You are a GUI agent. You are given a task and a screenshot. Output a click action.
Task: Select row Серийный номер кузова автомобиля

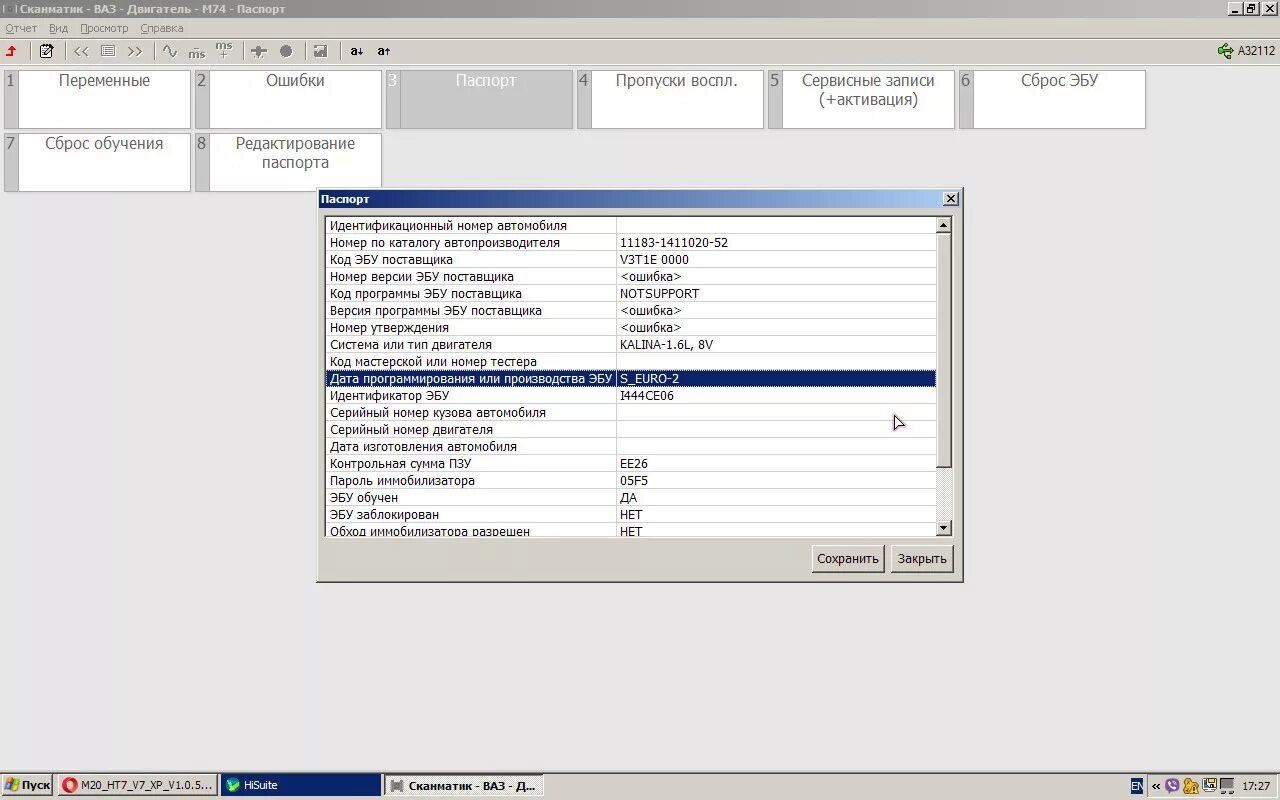tap(631, 413)
